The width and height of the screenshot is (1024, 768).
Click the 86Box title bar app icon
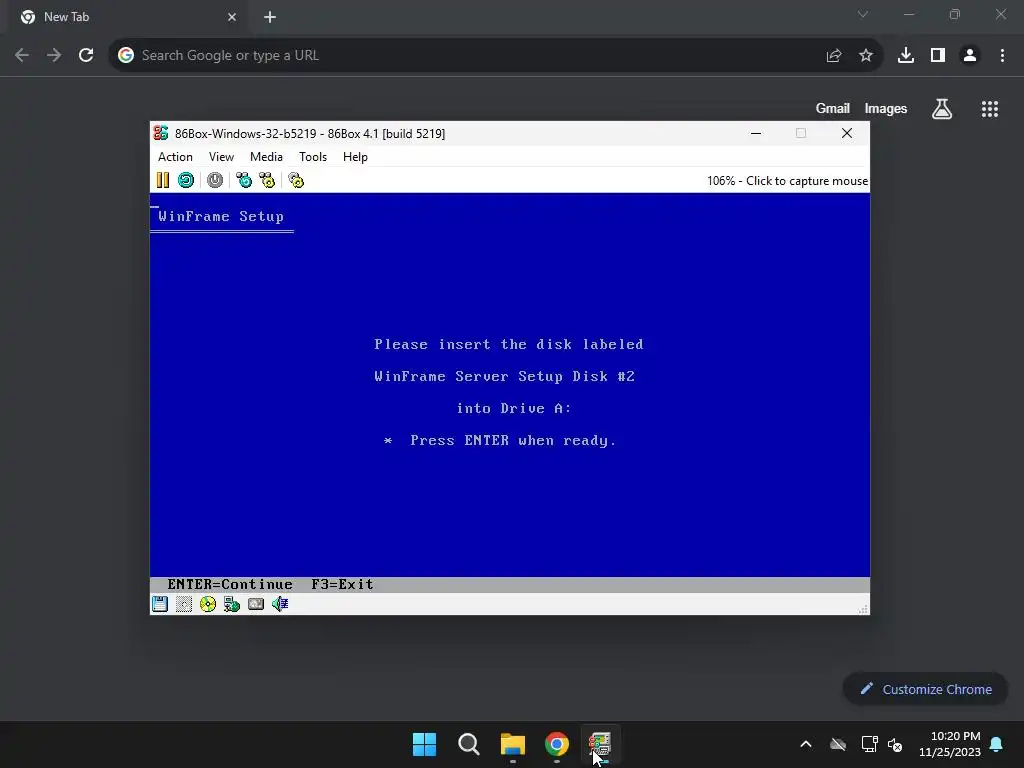point(161,133)
